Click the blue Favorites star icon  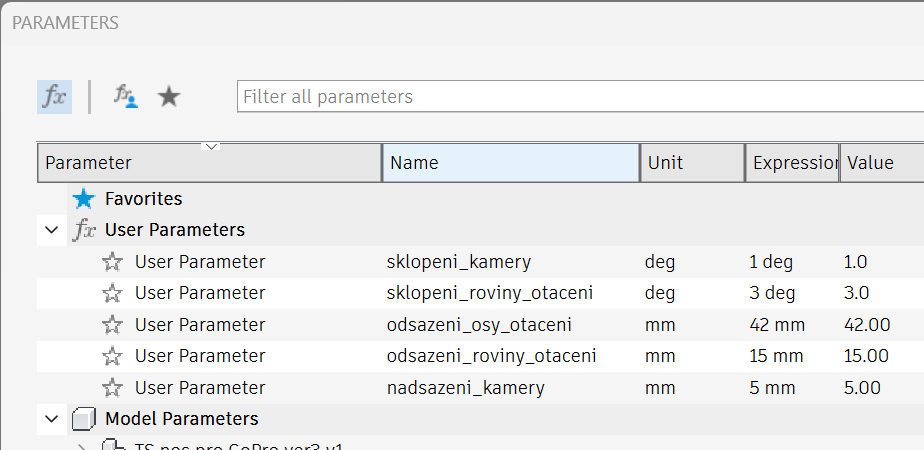point(84,199)
